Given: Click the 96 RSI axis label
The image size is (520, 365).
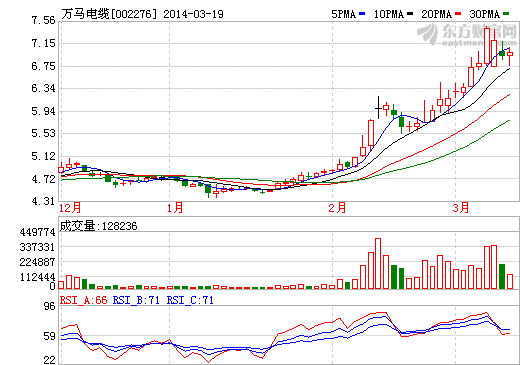Looking at the screenshot, I should (x=50, y=306).
